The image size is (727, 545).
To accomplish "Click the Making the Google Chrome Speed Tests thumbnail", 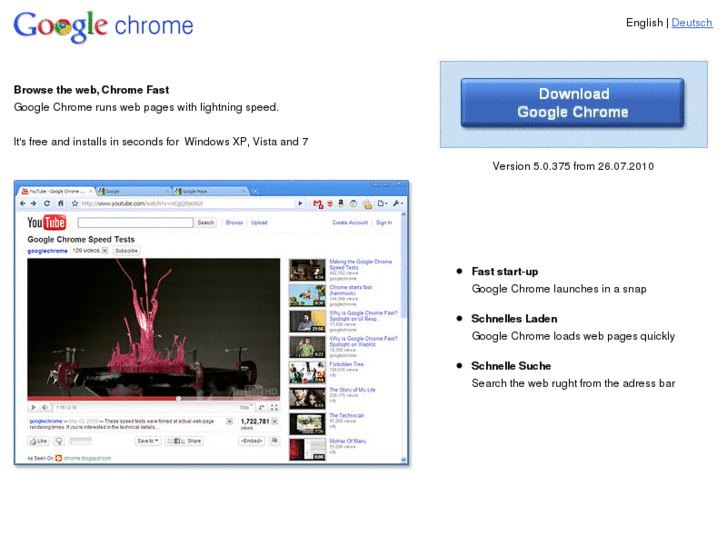I will [307, 270].
